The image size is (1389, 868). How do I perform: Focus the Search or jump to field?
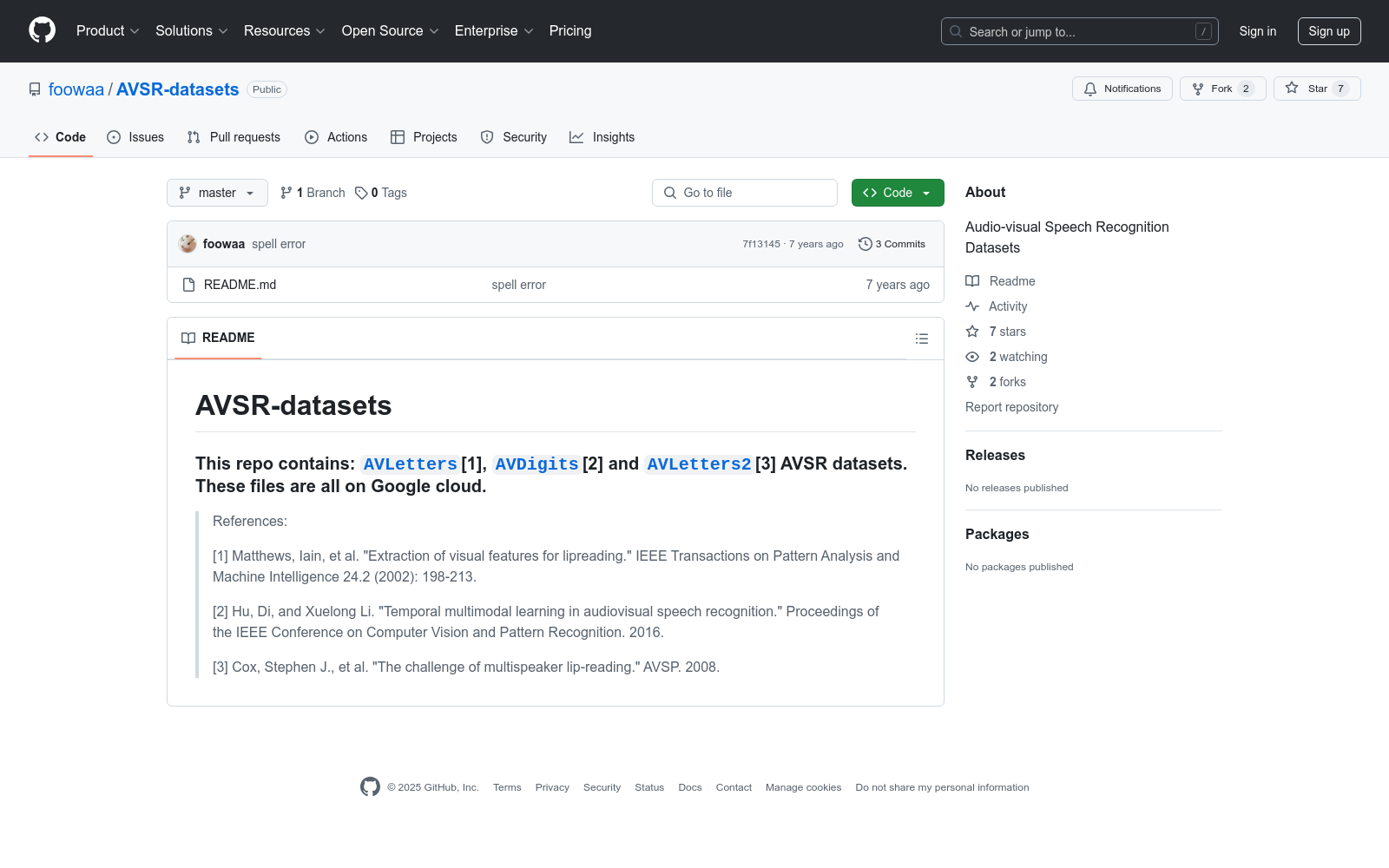[1080, 31]
